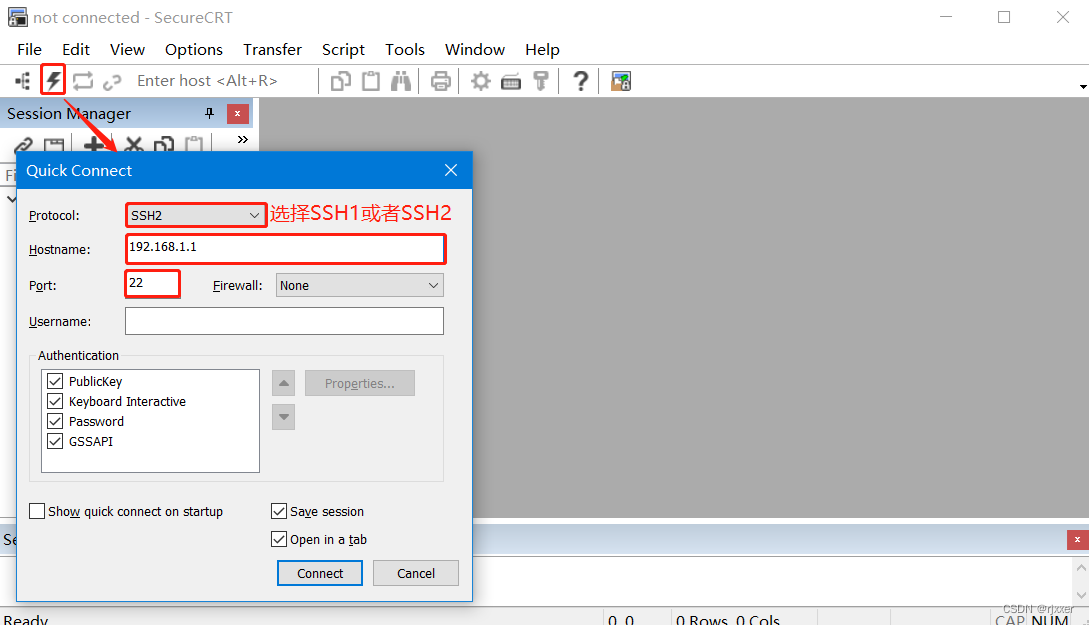The image size is (1089, 625).
Task: Click the Ready status bar text
Action: coord(26,619)
